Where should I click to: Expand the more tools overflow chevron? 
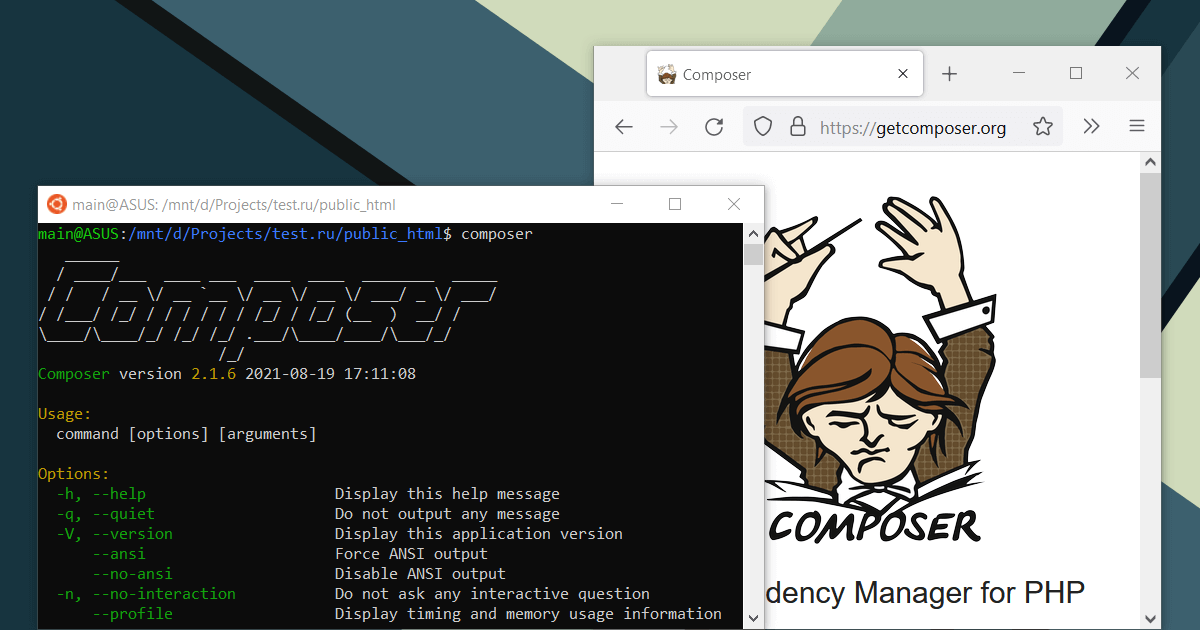click(x=1091, y=127)
